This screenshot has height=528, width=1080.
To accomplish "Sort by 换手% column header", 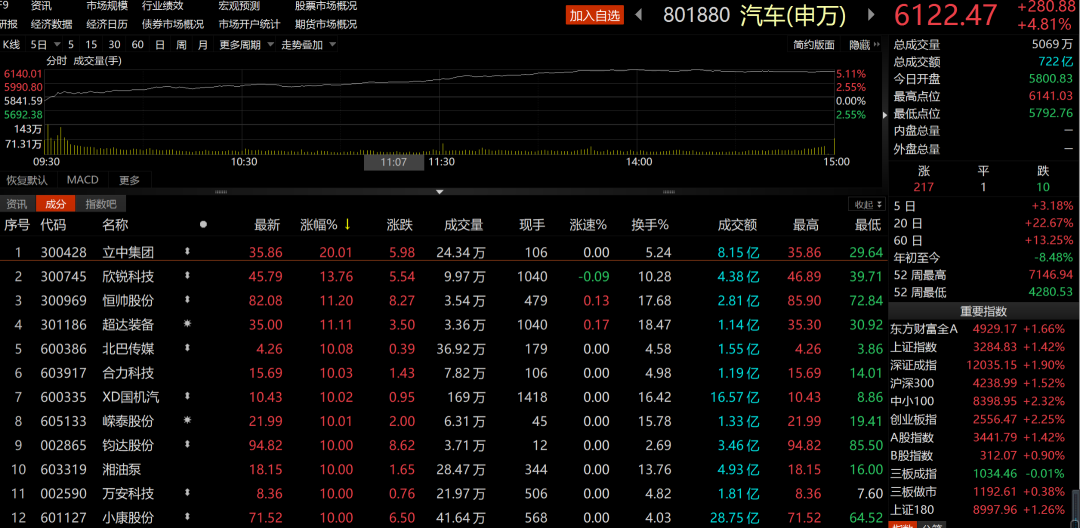I will (x=650, y=224).
